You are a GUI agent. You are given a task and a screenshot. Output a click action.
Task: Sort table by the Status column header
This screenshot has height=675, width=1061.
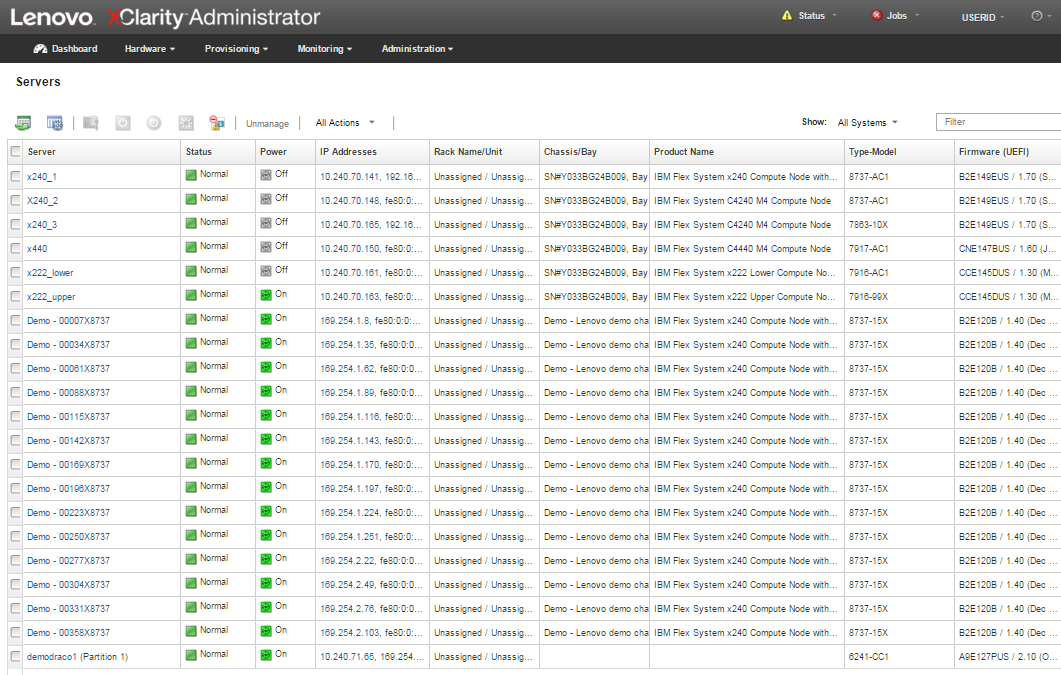coord(198,152)
